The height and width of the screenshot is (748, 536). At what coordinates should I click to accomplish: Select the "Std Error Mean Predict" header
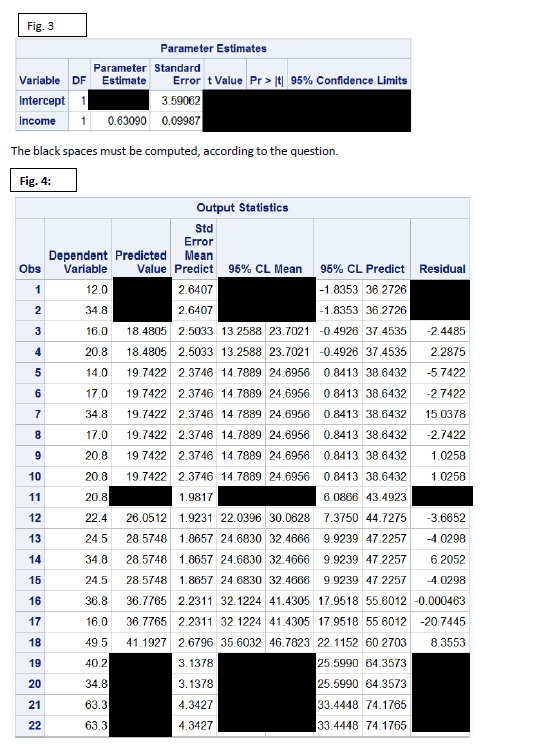click(x=194, y=249)
